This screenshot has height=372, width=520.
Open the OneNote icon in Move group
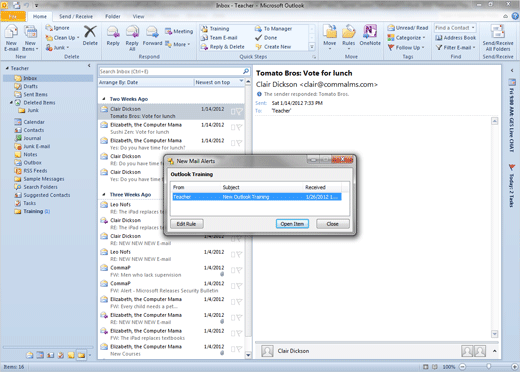370,35
